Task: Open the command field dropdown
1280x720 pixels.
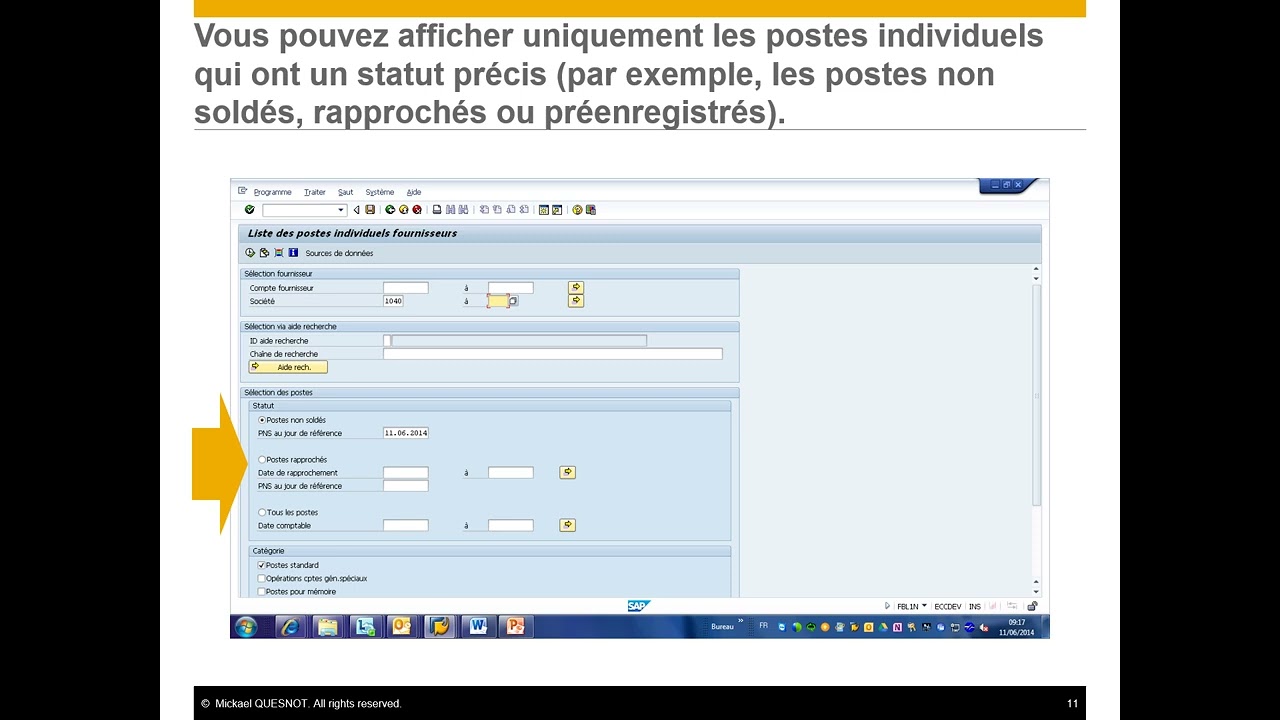Action: point(341,210)
